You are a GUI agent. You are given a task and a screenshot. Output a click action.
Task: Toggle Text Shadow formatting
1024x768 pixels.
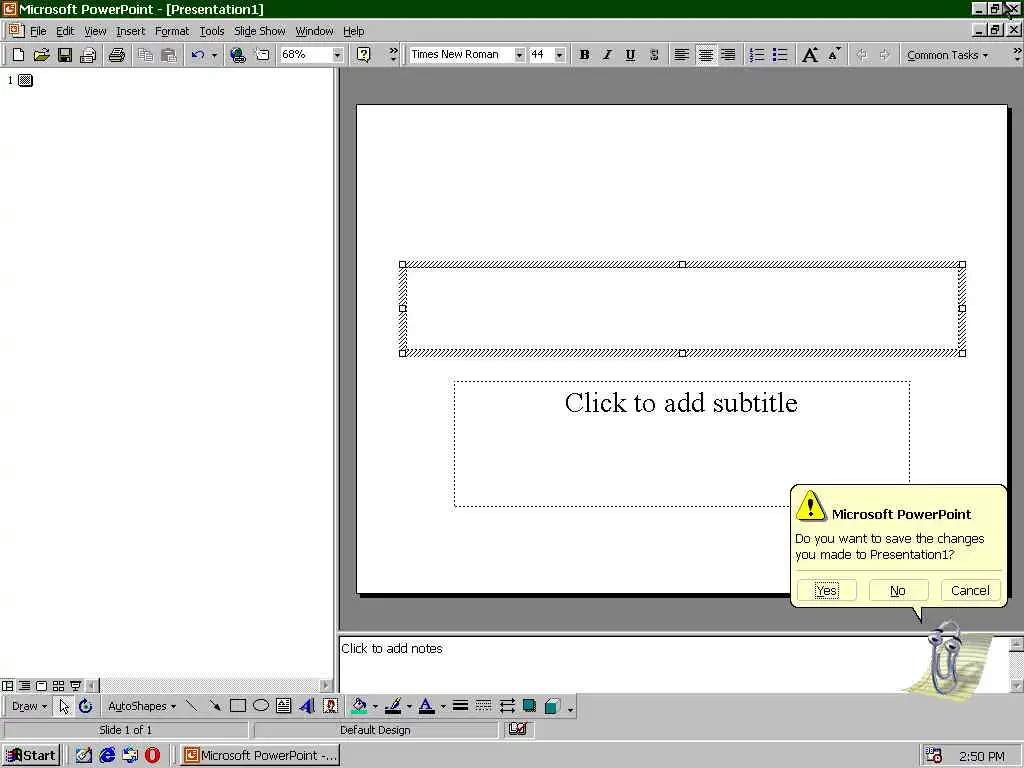tap(654, 55)
